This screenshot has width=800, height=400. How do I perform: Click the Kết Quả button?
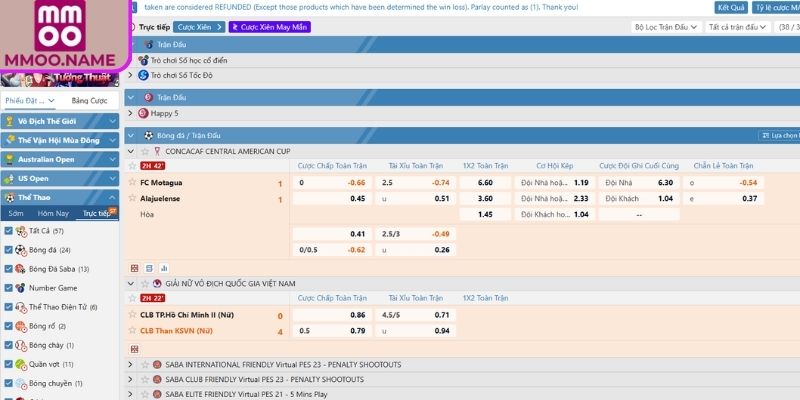tap(730, 7)
